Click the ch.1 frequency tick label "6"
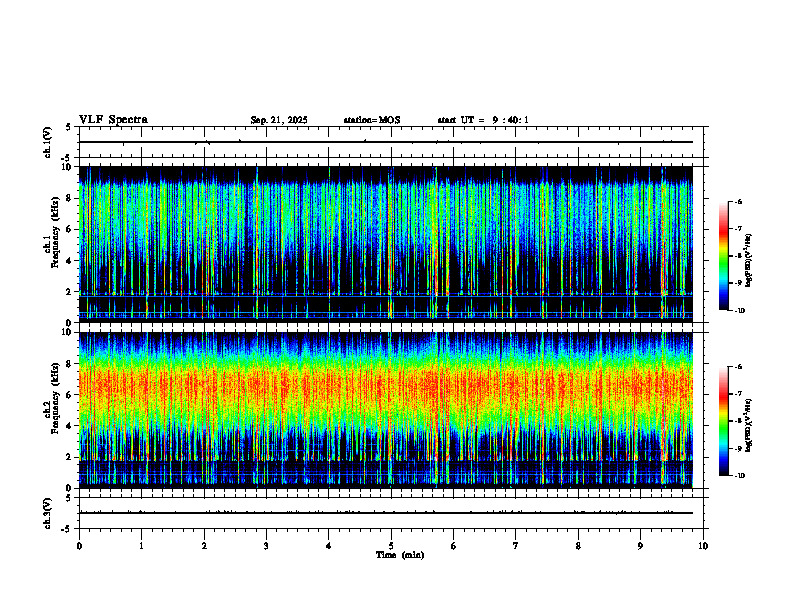 point(69,230)
